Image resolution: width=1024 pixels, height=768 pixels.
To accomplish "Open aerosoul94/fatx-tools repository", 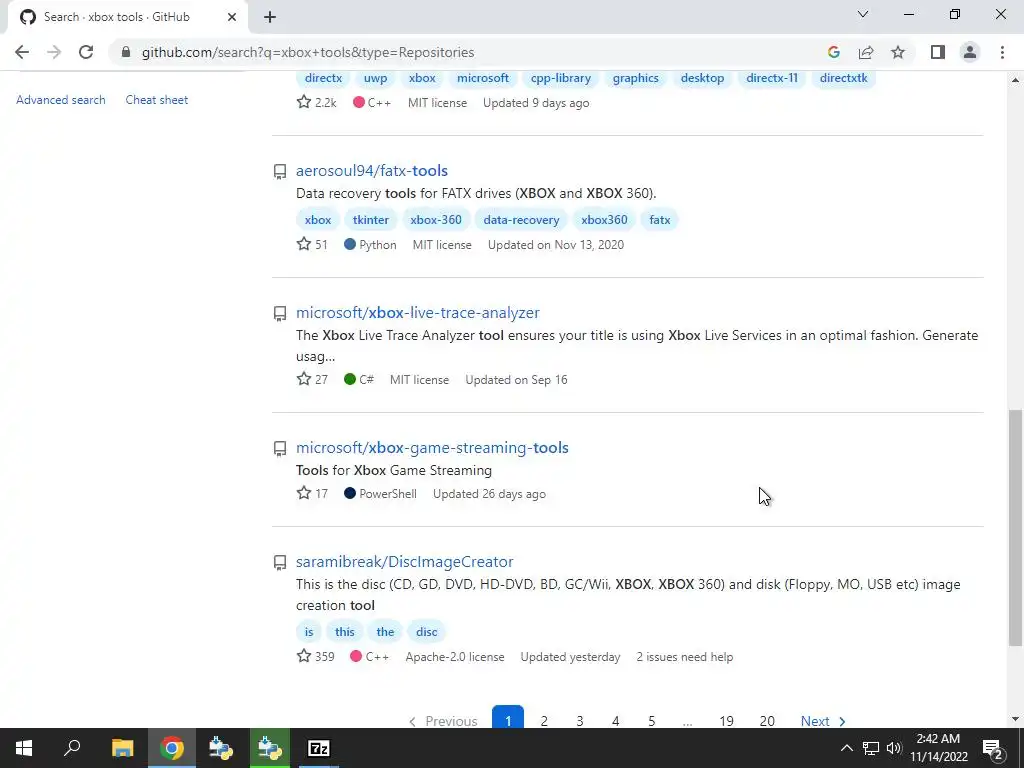I will pos(372,170).
